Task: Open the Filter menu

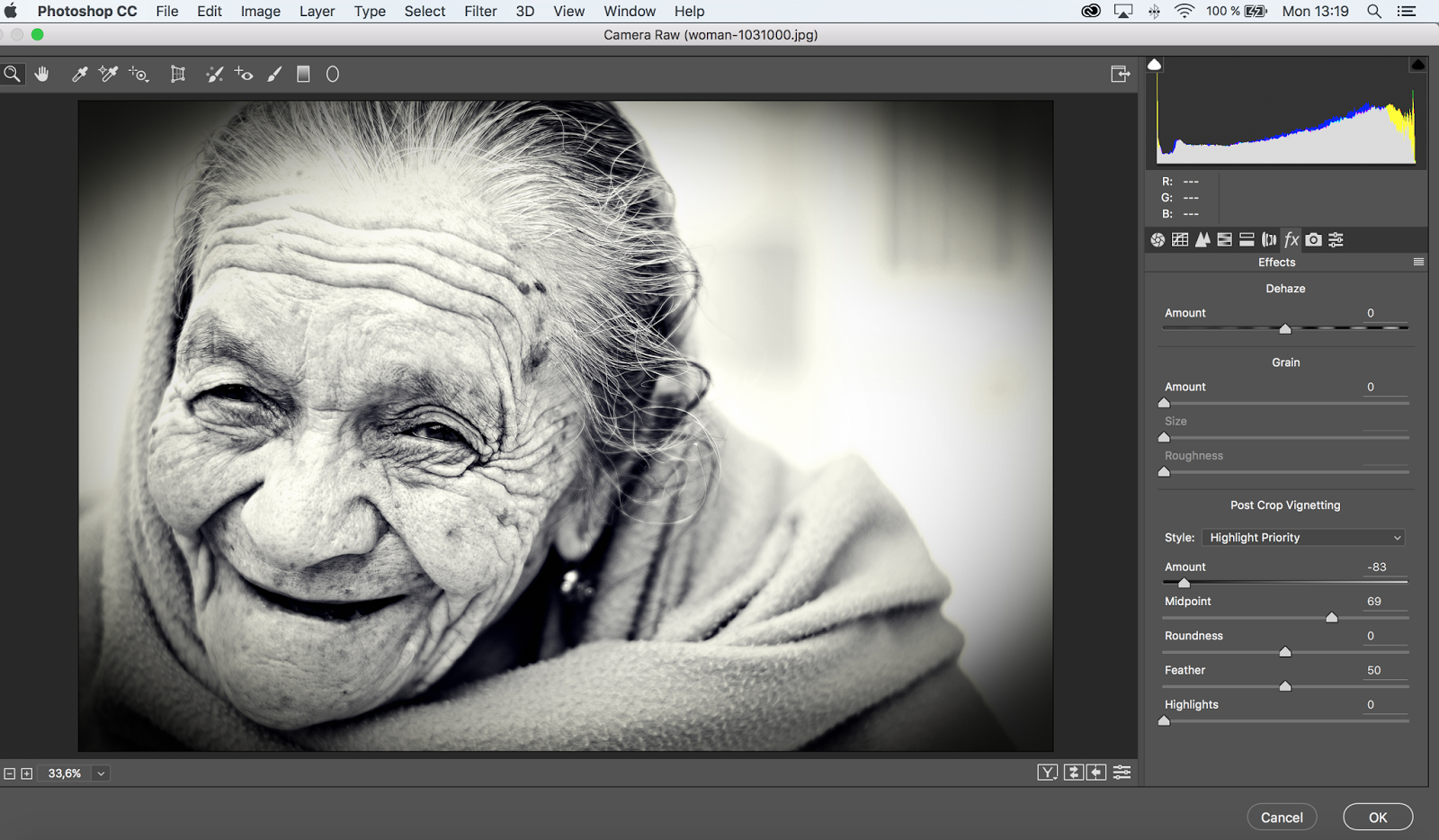Action: [480, 11]
